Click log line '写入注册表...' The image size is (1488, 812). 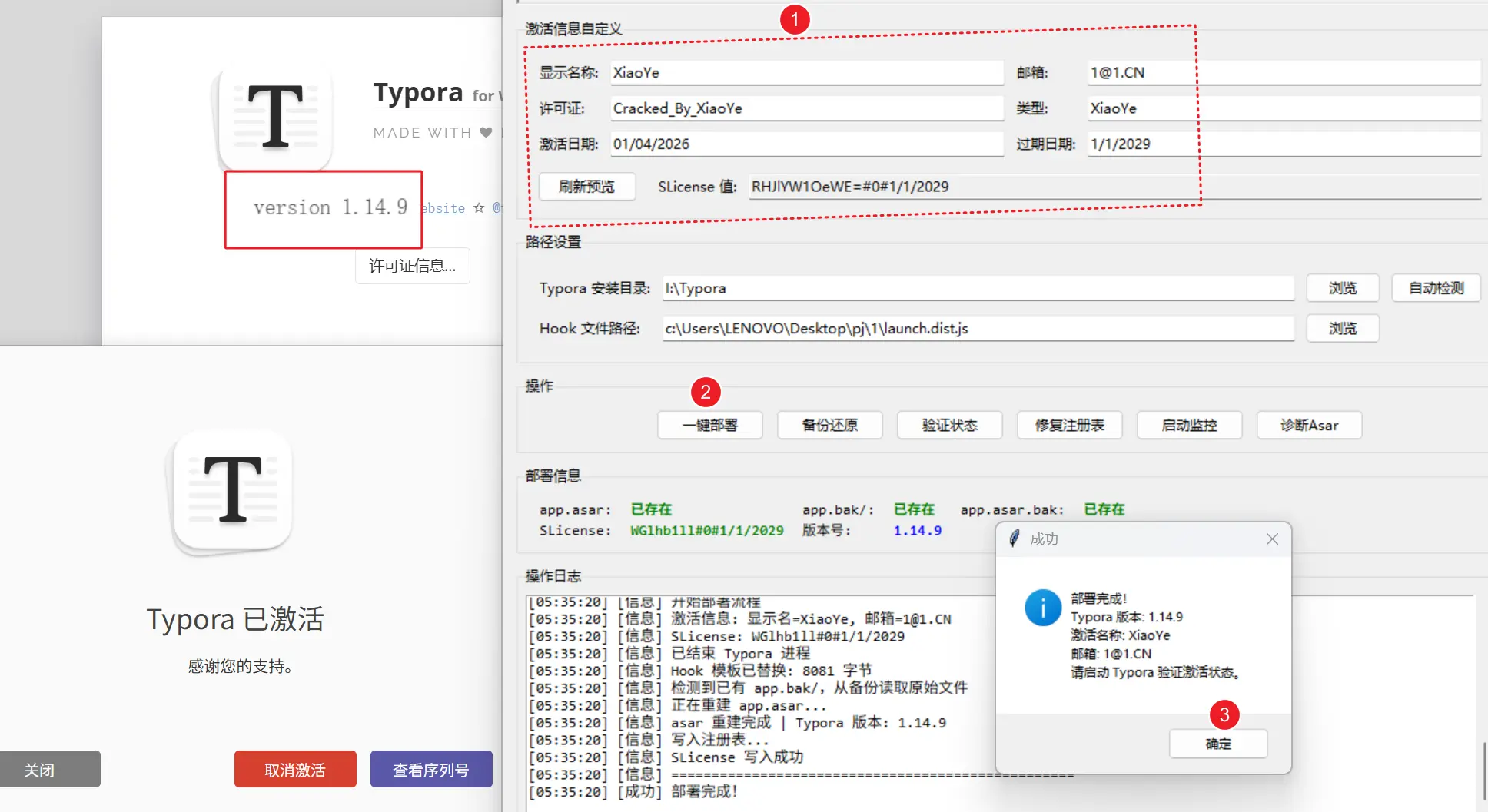(x=649, y=741)
